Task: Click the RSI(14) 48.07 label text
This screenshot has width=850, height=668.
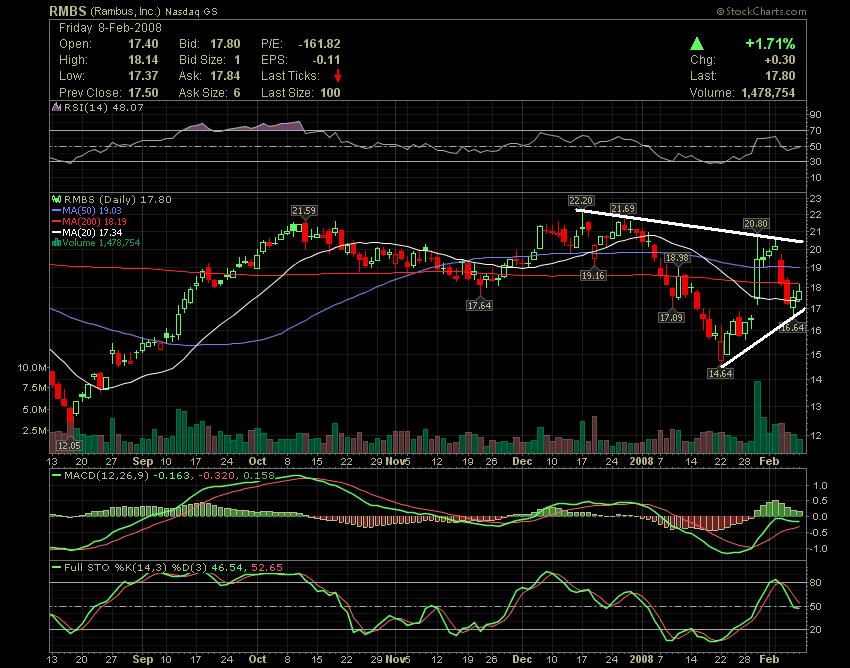Action: (104, 107)
